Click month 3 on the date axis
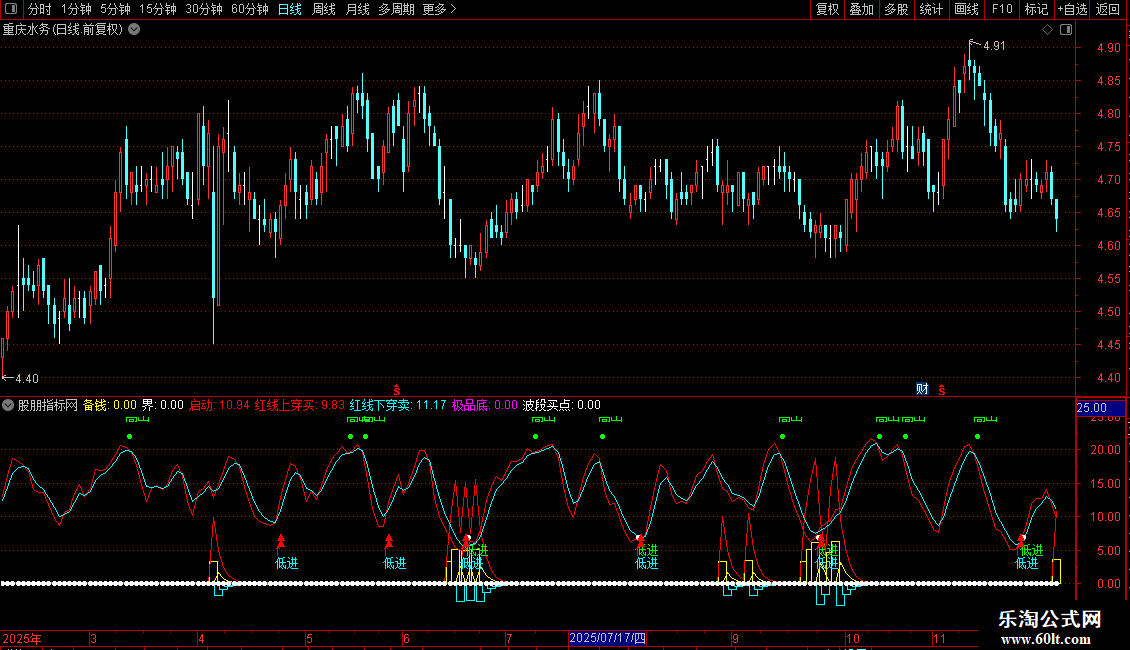1130x650 pixels. [x=93, y=638]
